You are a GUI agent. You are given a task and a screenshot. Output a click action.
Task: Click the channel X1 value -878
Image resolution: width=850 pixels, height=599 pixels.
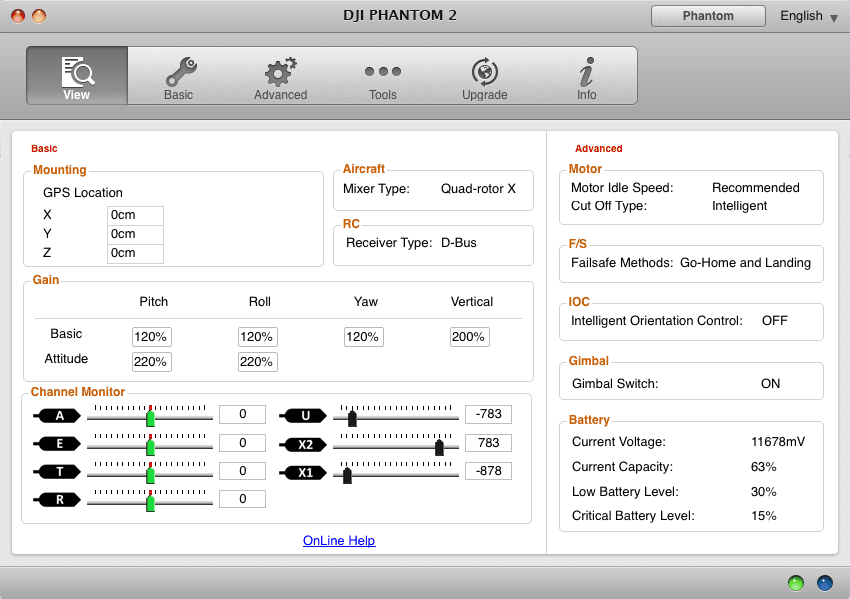[488, 471]
